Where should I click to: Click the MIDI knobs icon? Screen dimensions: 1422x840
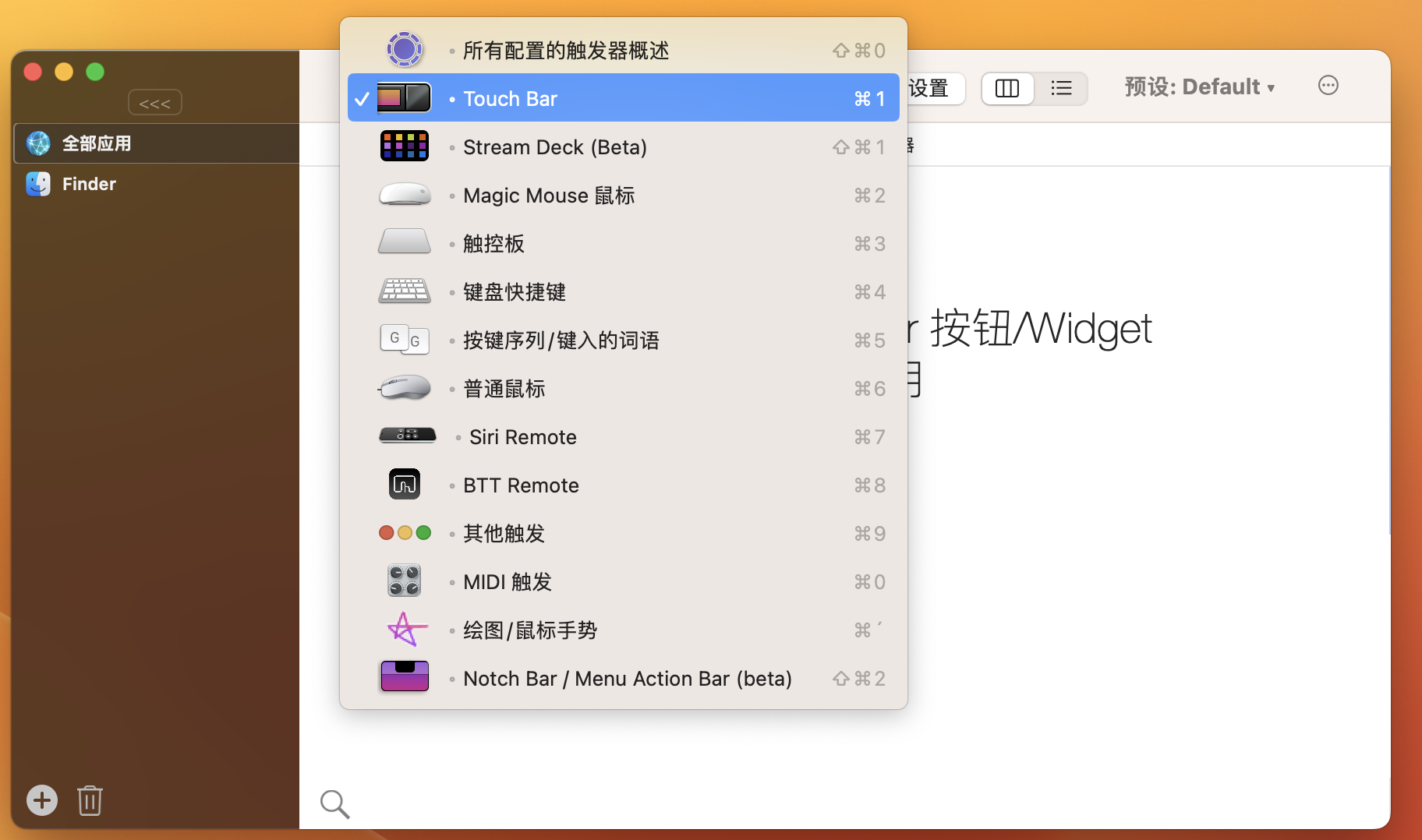coord(404,581)
